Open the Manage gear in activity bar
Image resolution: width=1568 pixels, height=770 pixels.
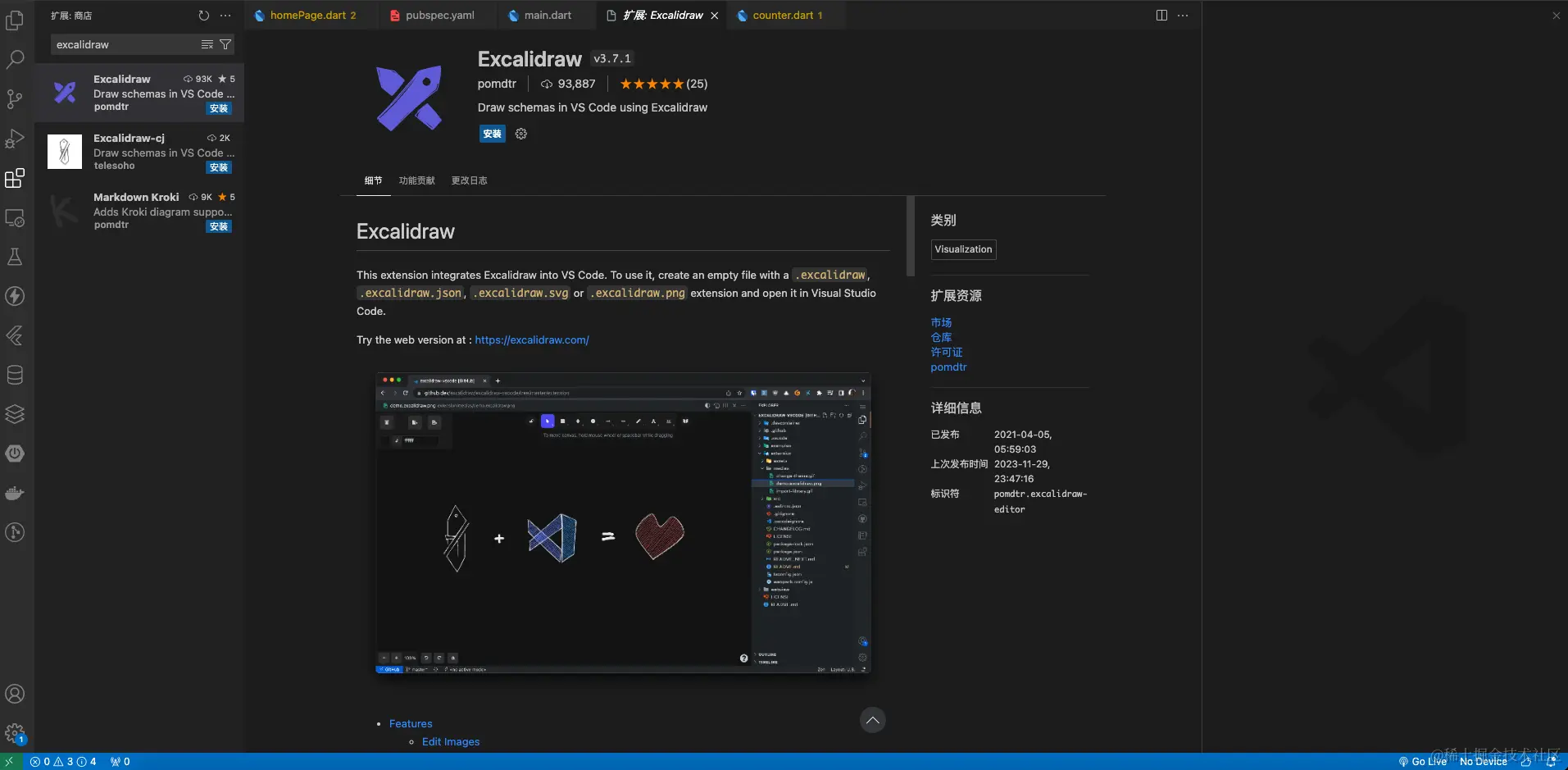coord(15,733)
